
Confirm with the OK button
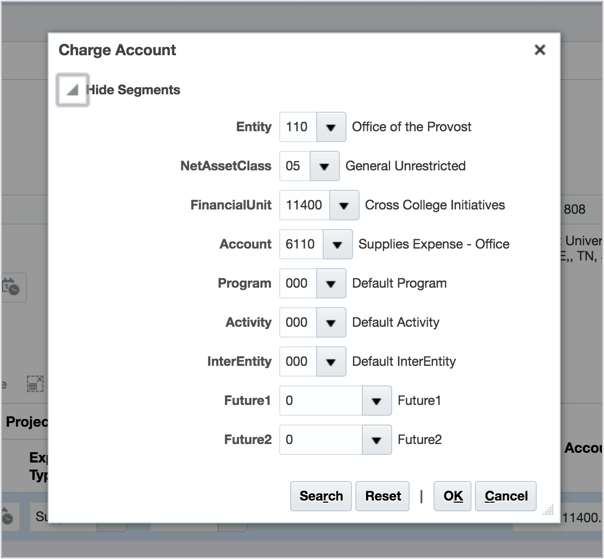tap(453, 496)
